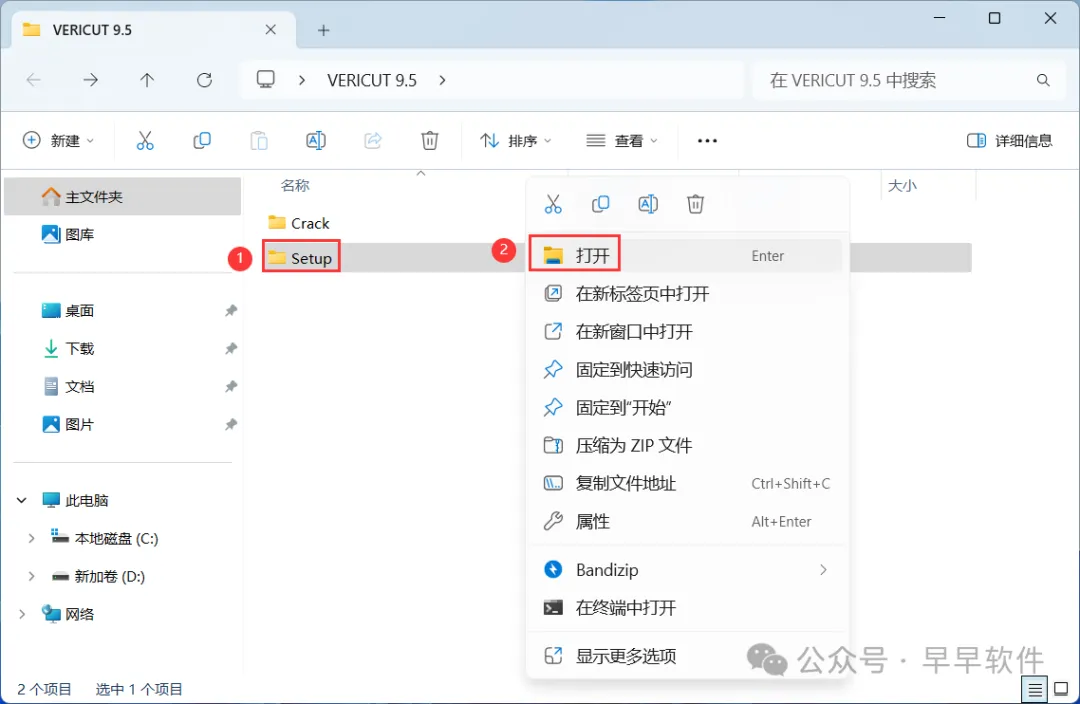Click the Copy icon in the toolbar
This screenshot has height=704, width=1080.
[x=202, y=141]
